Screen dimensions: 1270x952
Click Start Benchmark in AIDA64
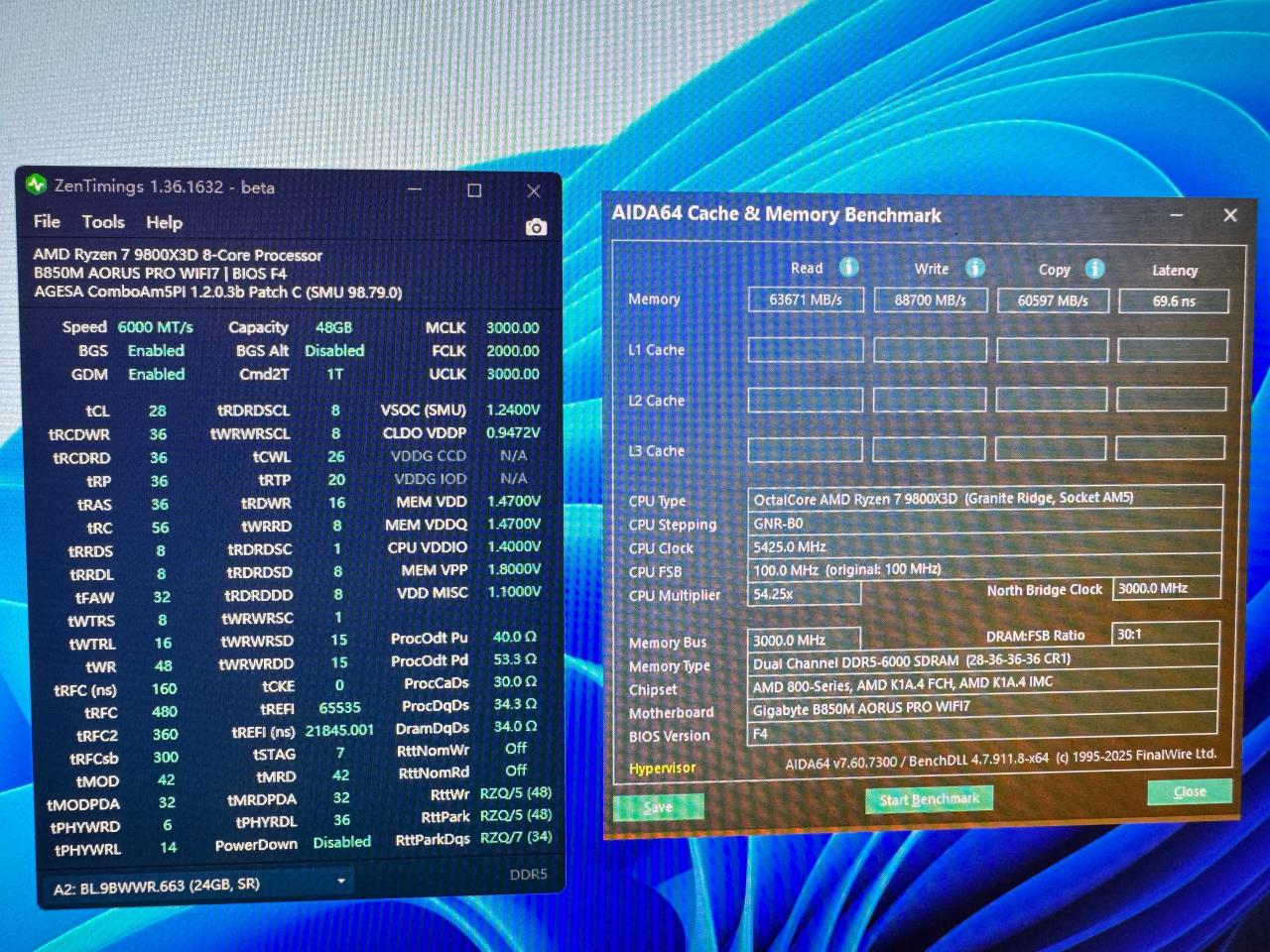(929, 799)
